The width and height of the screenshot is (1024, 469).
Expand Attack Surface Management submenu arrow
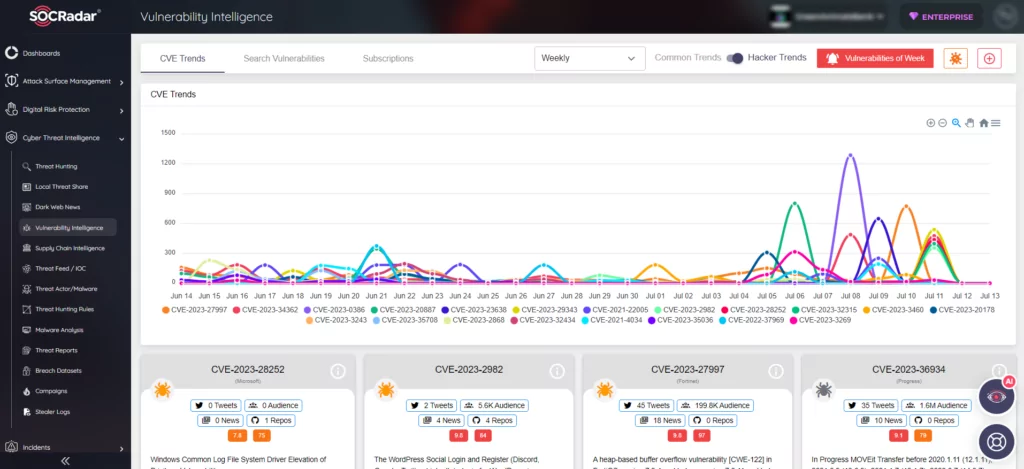121,82
